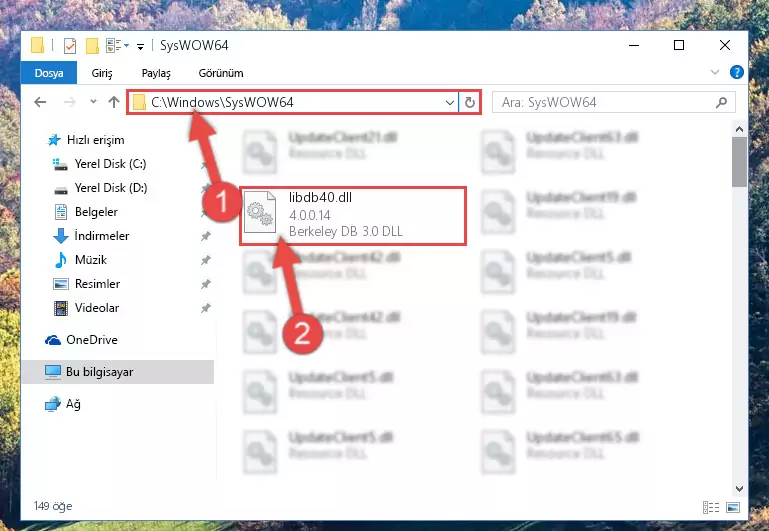The height and width of the screenshot is (531, 769).
Task: Unpin İndirmeler using its pin icon
Action: pyautogui.click(x=205, y=236)
